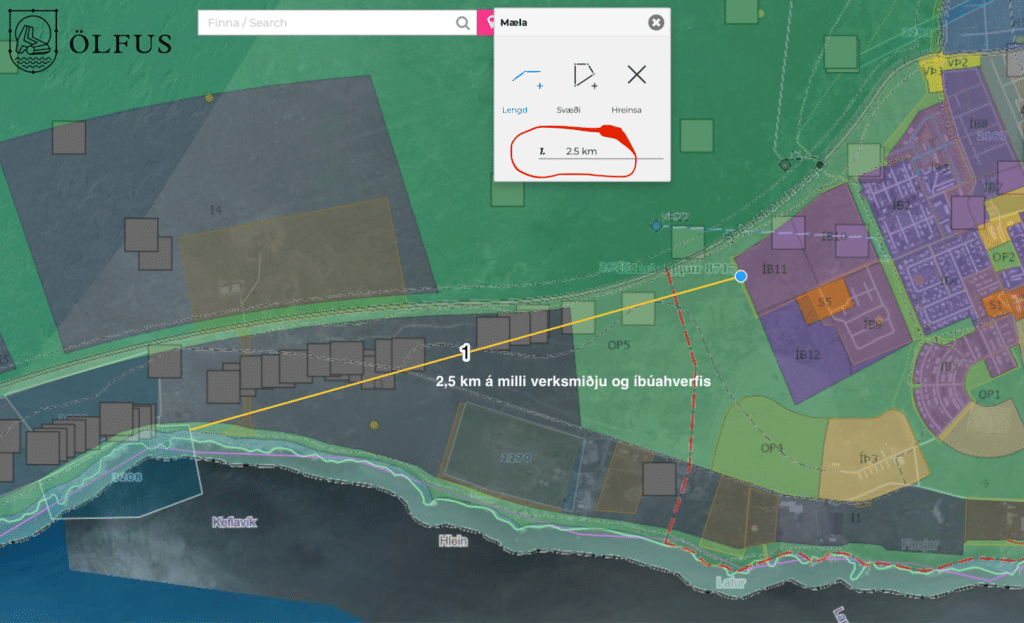Click the I4 industrial zone label
Image resolution: width=1024 pixels, height=623 pixels.
coord(214,210)
